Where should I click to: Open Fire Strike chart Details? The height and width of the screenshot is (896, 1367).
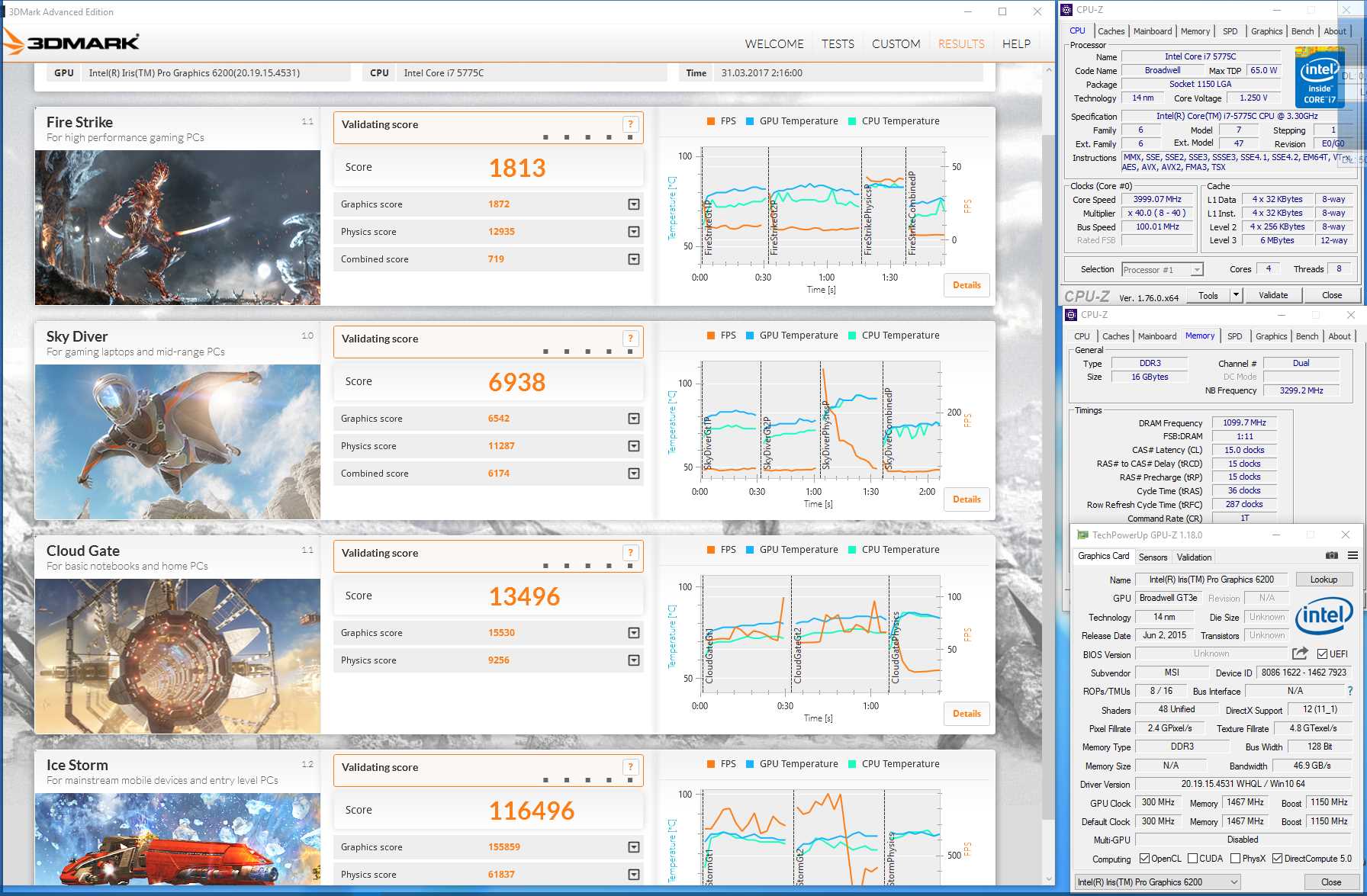[967, 285]
